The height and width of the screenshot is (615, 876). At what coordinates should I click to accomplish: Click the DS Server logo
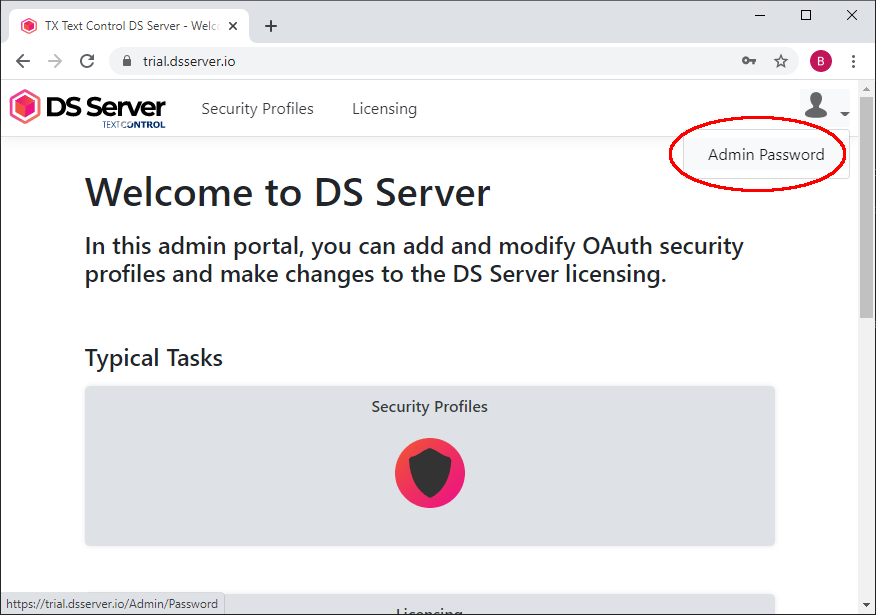pos(87,108)
